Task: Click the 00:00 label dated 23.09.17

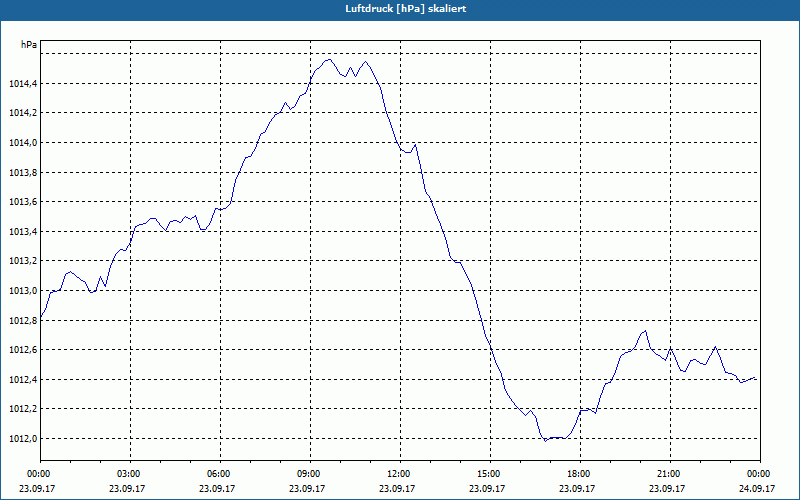Action: pyautogui.click(x=41, y=474)
